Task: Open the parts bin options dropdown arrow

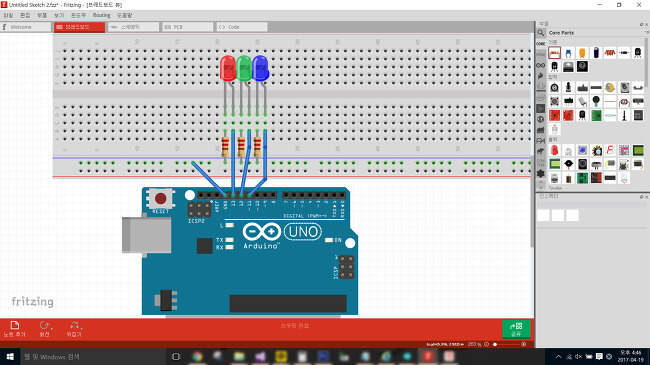Action: coord(646,32)
